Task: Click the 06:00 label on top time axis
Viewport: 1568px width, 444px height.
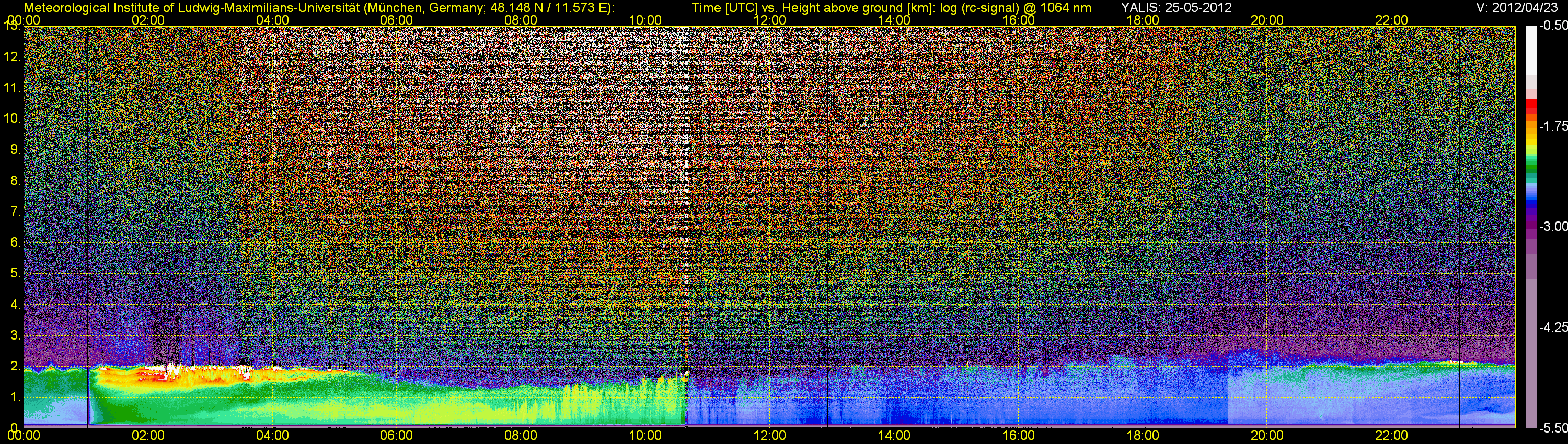Action: click(396, 20)
